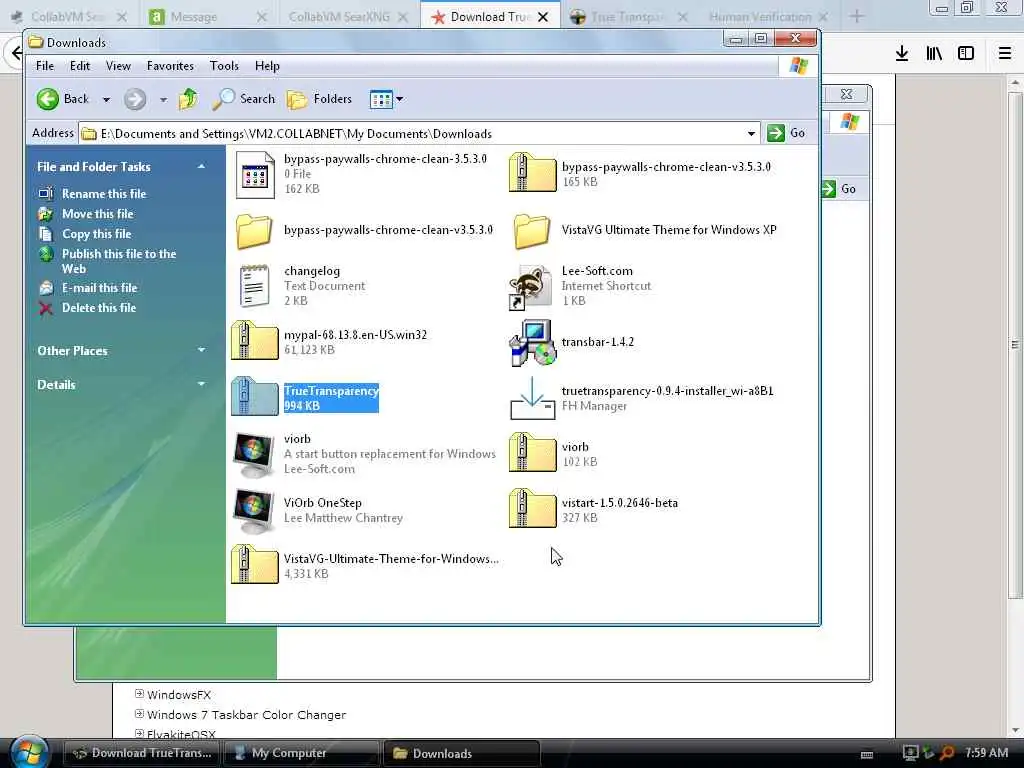
Task: Click the Downloads taskbar button
Action: [461, 753]
